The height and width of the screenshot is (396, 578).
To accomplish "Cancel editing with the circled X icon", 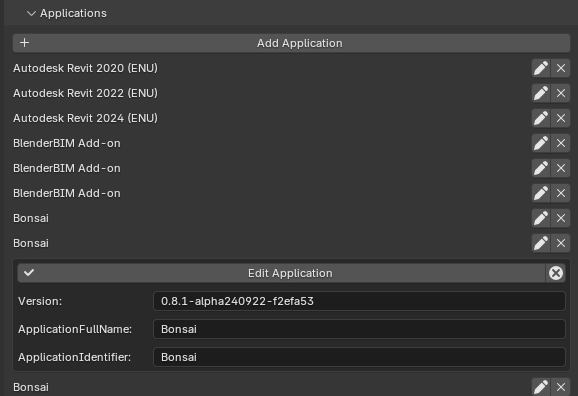I will 556,273.
